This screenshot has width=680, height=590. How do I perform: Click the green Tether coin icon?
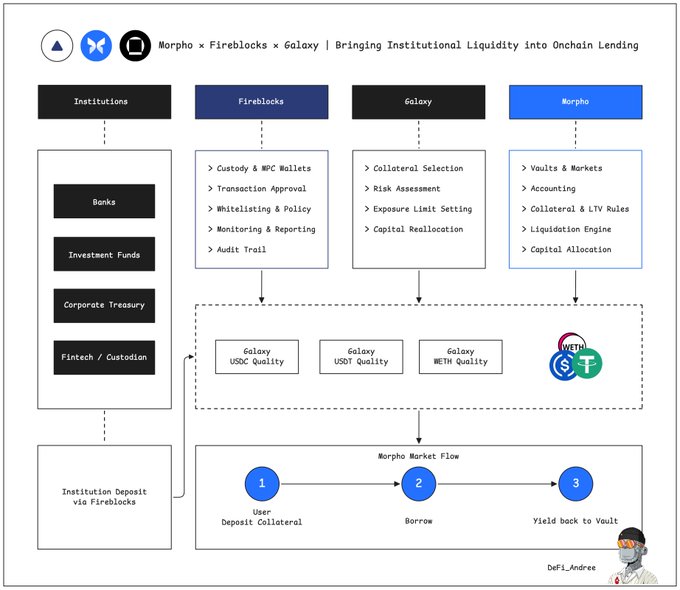pos(587,364)
